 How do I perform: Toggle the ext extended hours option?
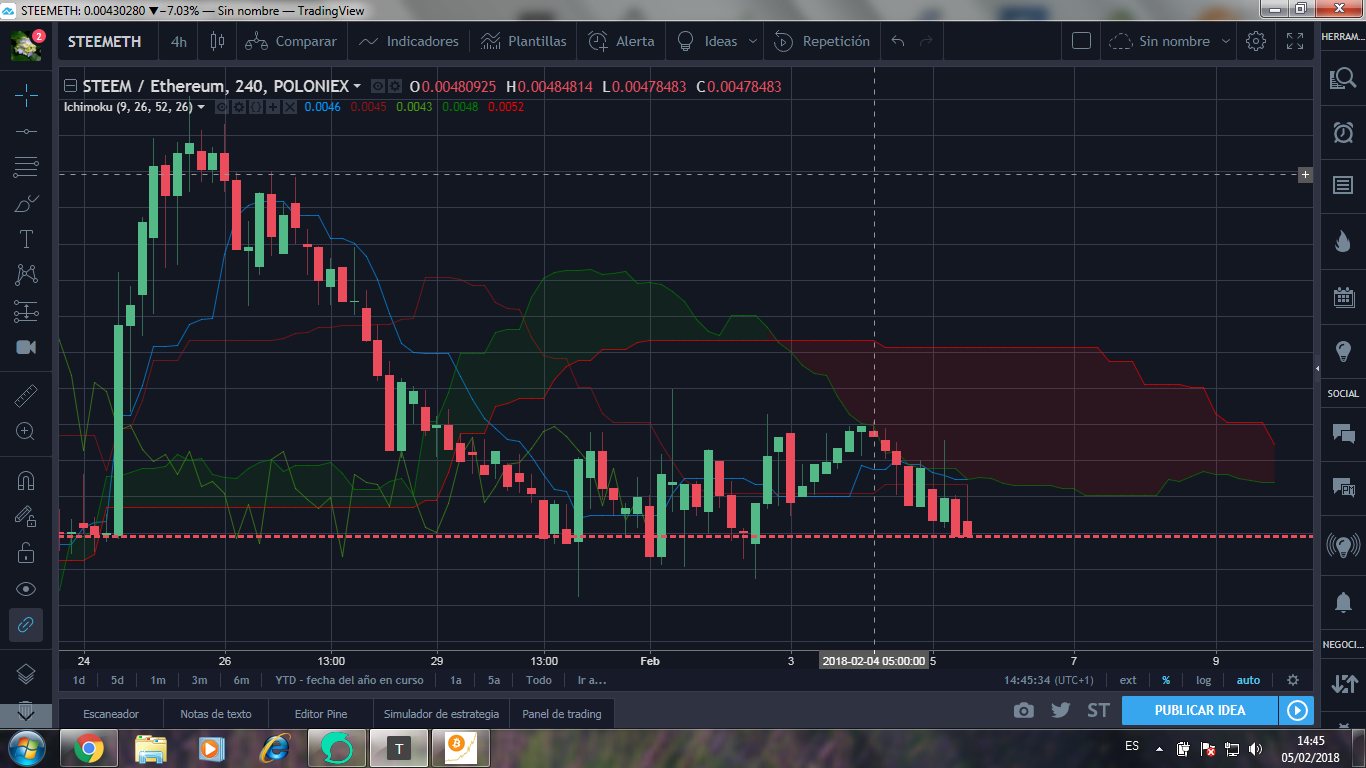coord(1128,680)
